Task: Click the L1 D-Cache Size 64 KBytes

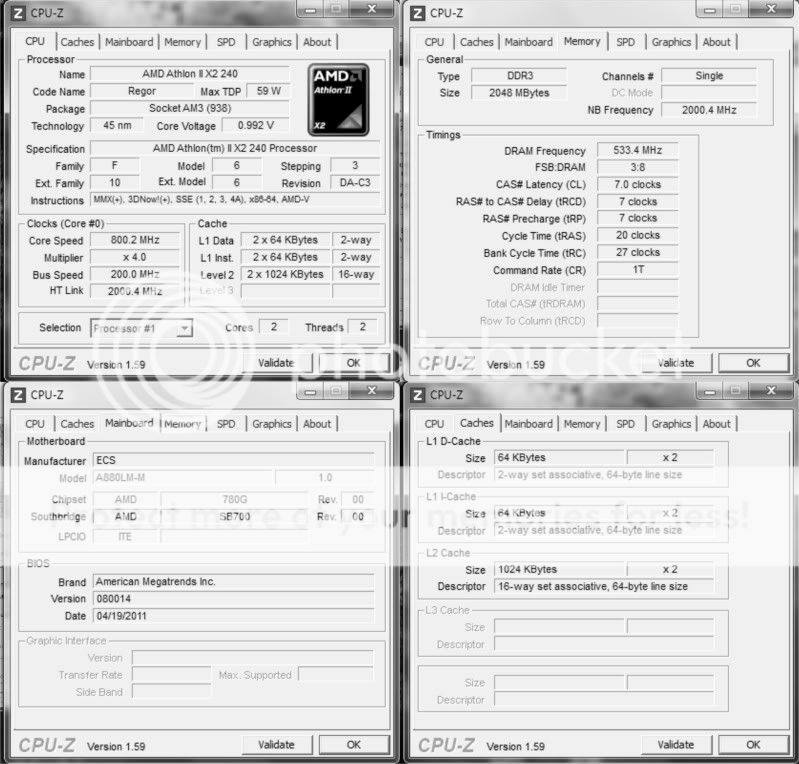Action: 559,458
